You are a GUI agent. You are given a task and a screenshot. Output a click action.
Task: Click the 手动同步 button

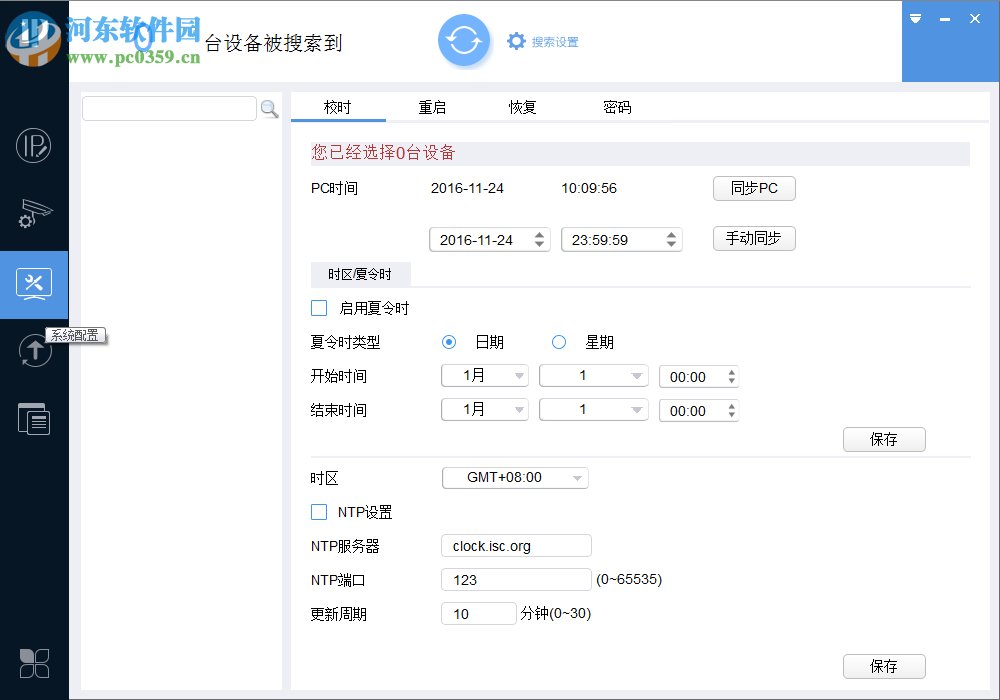click(x=754, y=239)
